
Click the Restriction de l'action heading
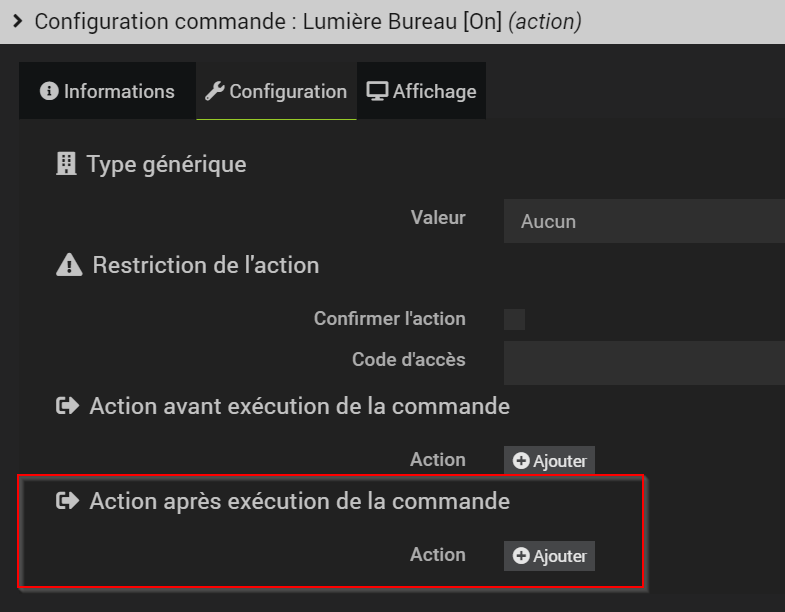coord(205,265)
